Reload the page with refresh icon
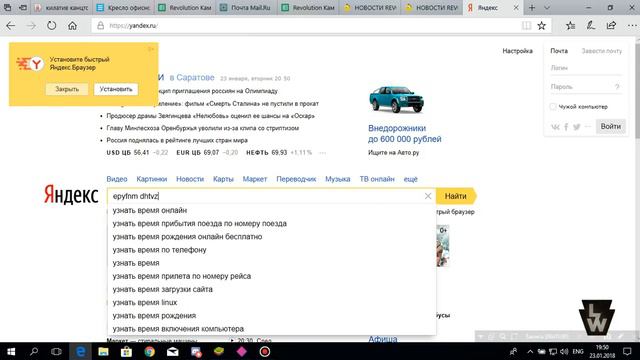Image resolution: width=640 pixels, height=360 pixels. [x=51, y=26]
